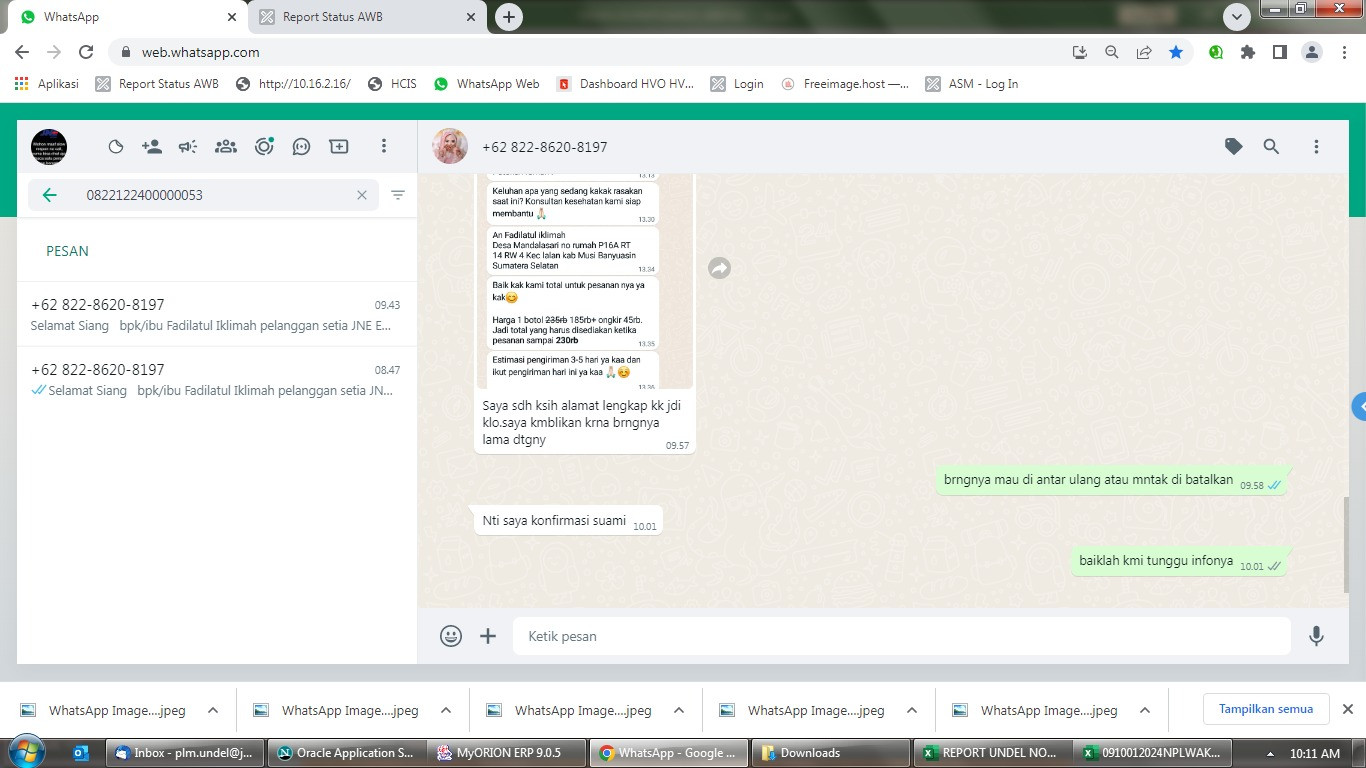Expand options for first WhatsApp Image download

[x=213, y=710]
